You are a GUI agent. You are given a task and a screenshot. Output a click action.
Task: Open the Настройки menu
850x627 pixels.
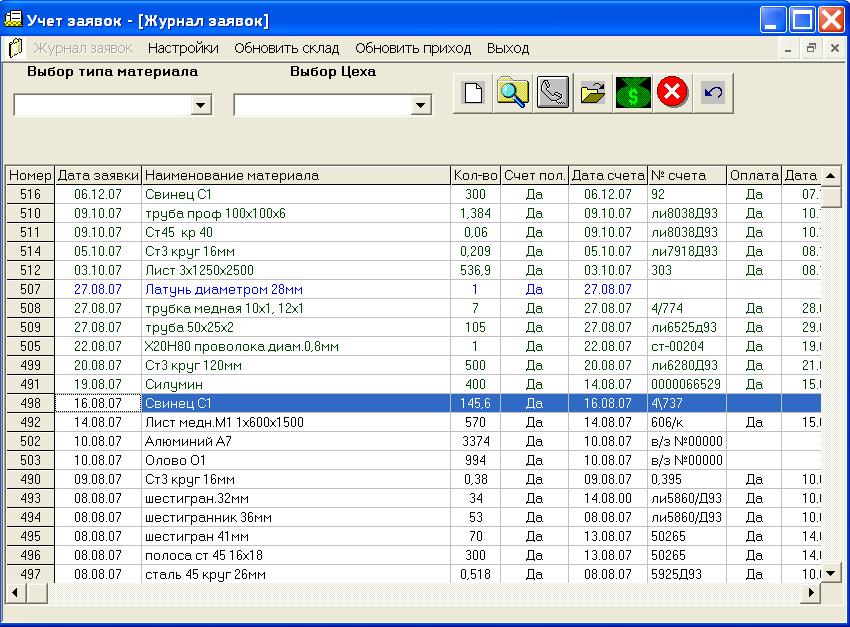click(183, 48)
